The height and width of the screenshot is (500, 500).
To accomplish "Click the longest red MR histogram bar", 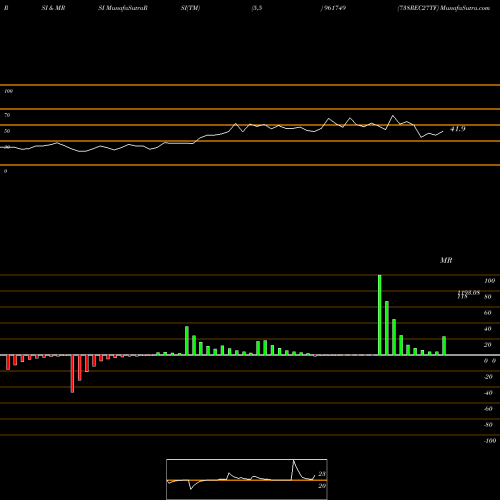I will pos(72,374).
